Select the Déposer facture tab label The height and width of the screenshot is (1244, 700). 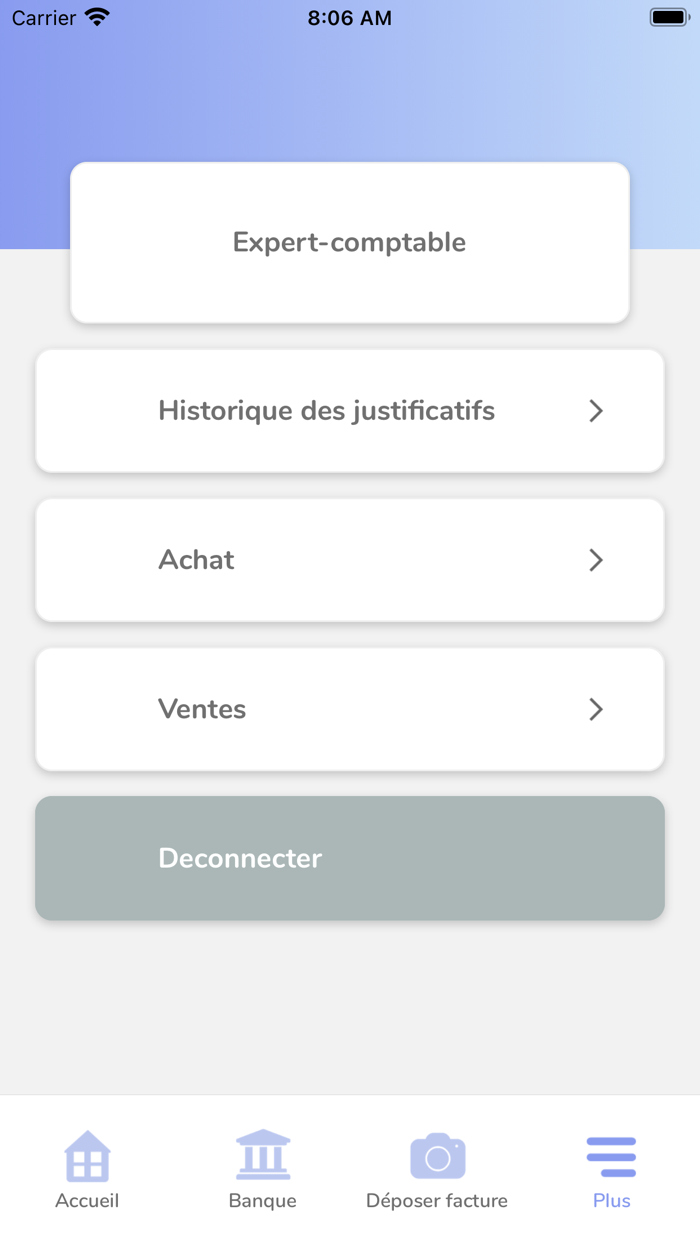437,1201
